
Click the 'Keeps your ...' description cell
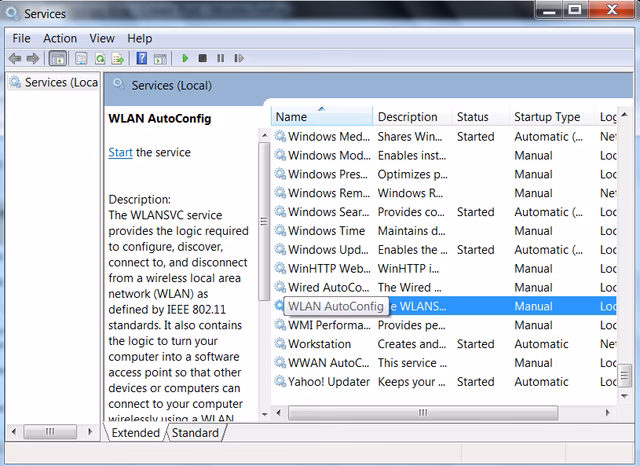412,382
